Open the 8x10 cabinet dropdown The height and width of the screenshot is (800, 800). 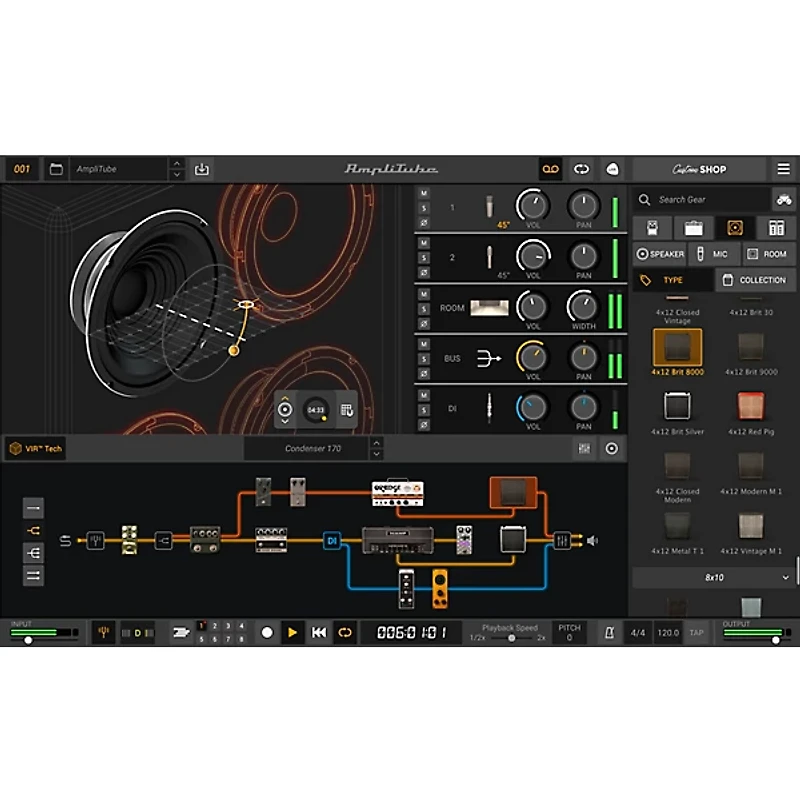click(714, 577)
